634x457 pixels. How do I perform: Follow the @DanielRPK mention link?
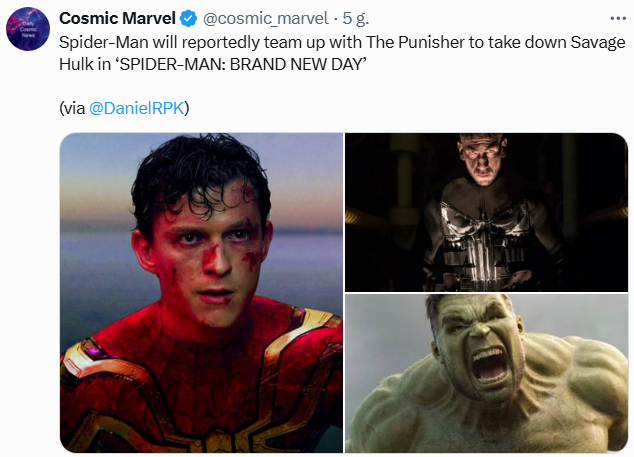pyautogui.click(x=137, y=108)
